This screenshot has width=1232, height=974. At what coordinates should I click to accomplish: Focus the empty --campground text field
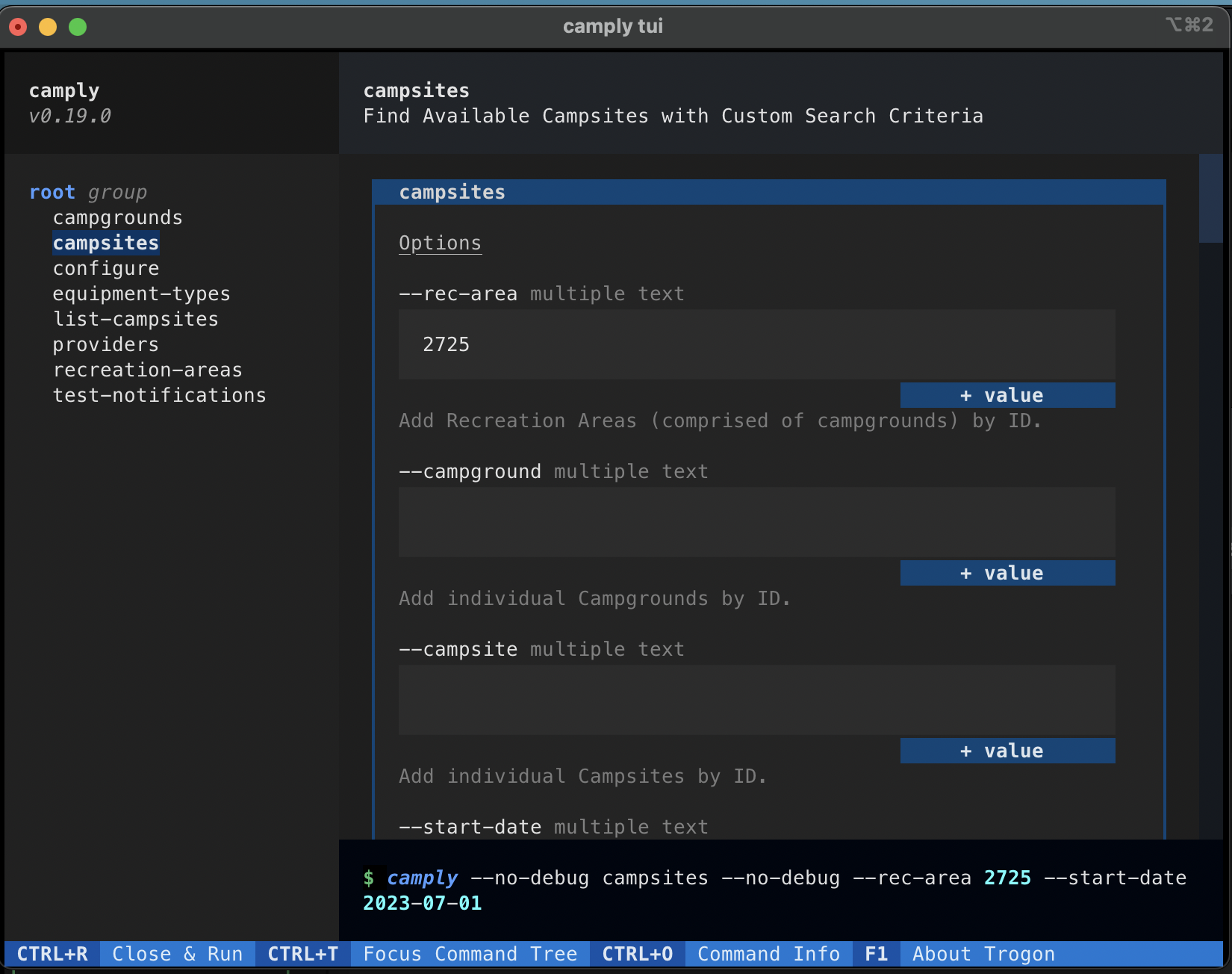tap(757, 522)
